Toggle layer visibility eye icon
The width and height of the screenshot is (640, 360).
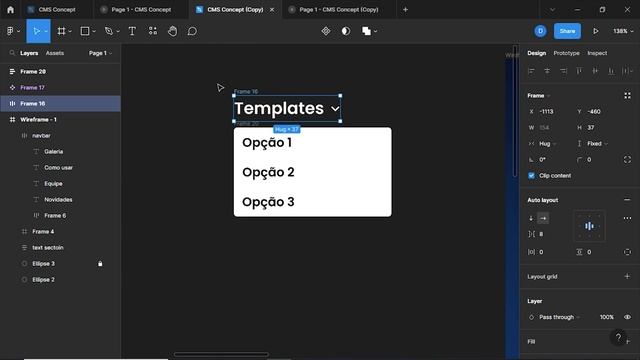pos(627,317)
